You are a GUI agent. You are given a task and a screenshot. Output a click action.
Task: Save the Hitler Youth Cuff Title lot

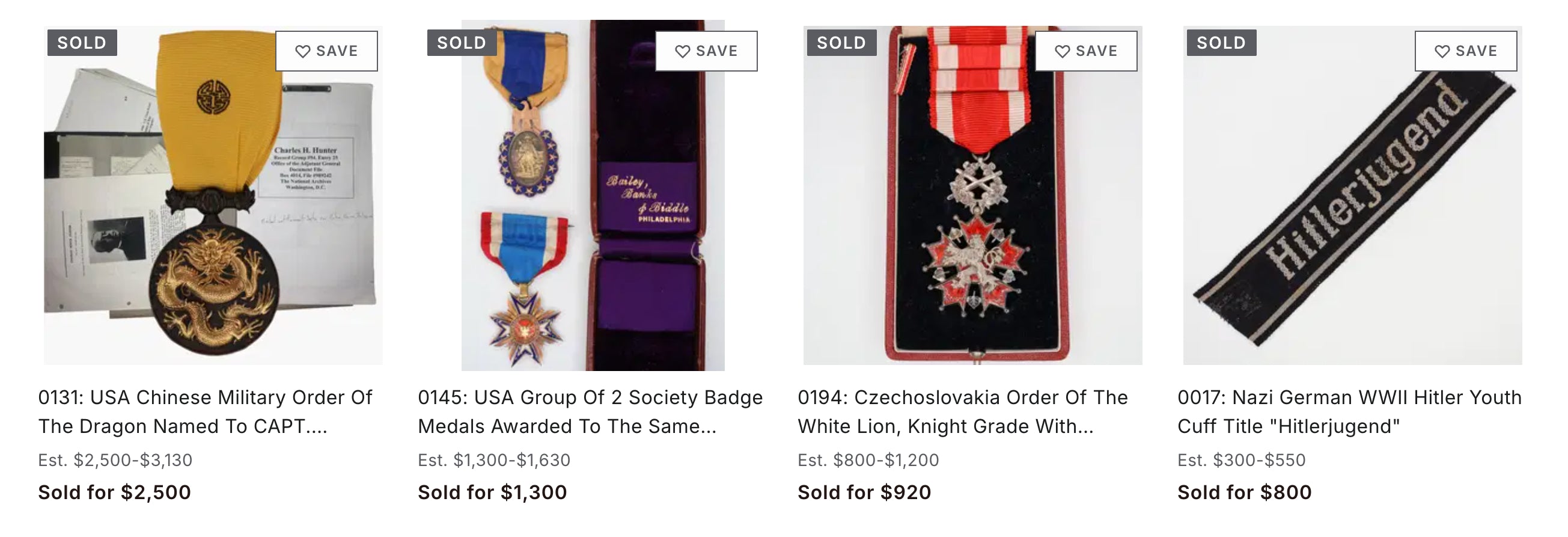(x=1466, y=51)
